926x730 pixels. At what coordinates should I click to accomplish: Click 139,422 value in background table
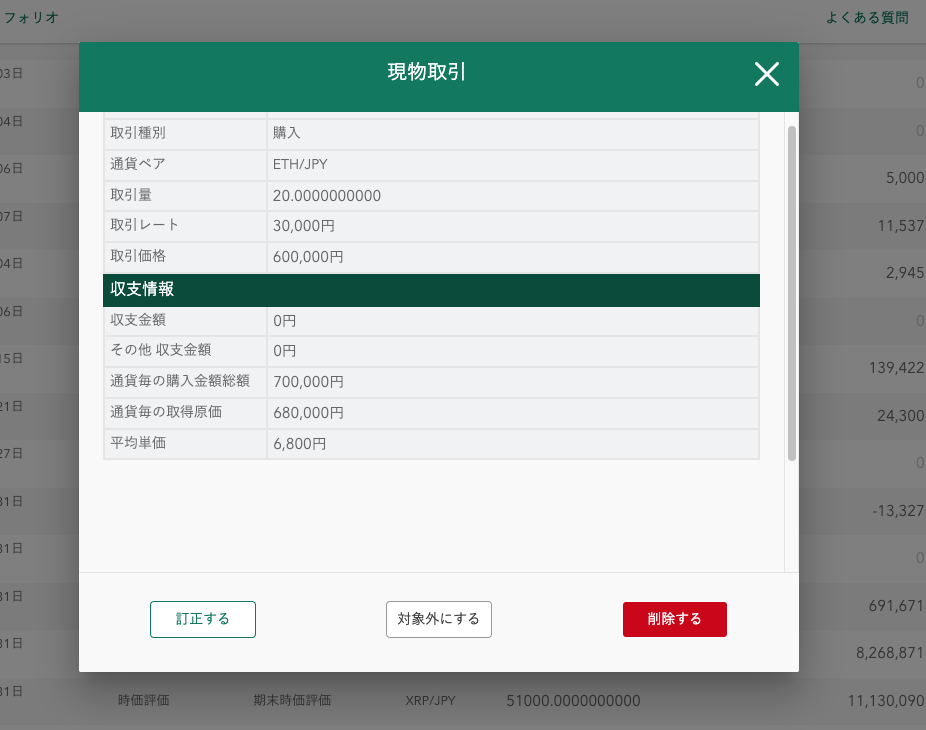click(896, 368)
